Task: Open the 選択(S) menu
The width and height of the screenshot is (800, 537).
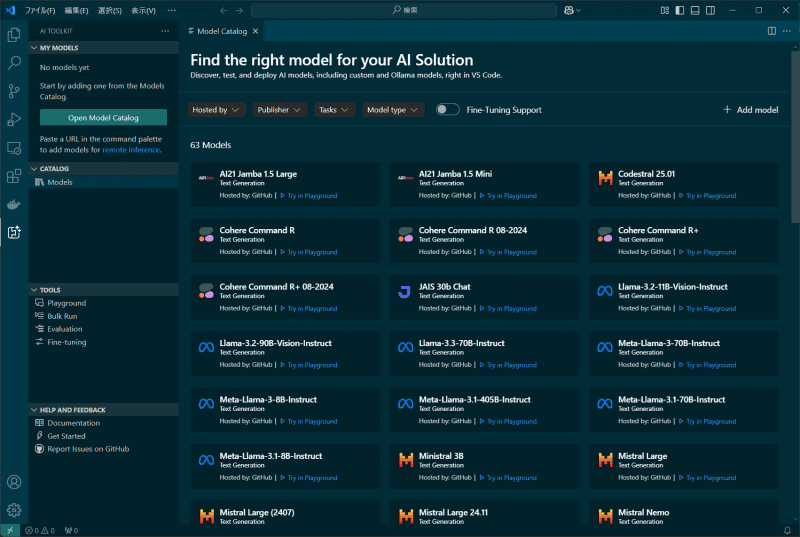Action: point(110,10)
